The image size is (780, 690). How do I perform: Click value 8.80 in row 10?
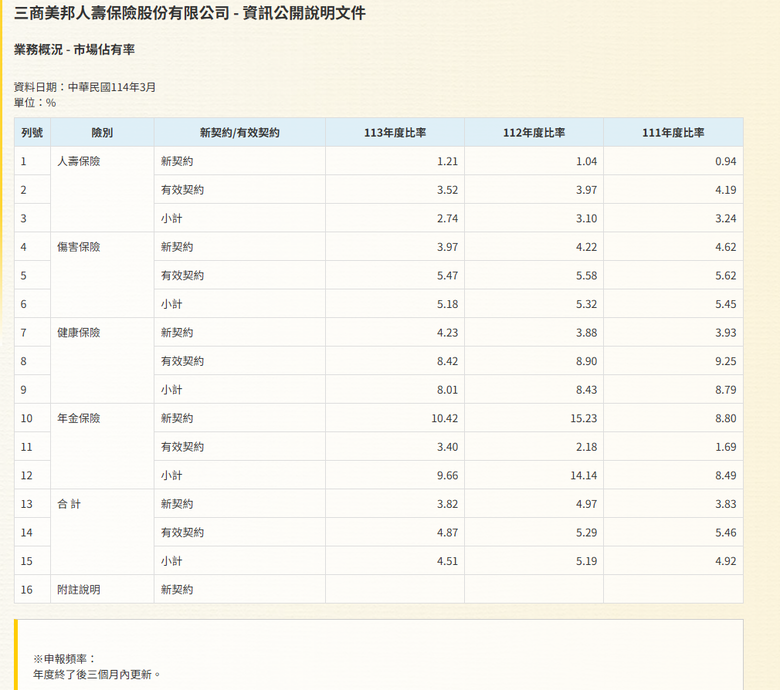(726, 418)
